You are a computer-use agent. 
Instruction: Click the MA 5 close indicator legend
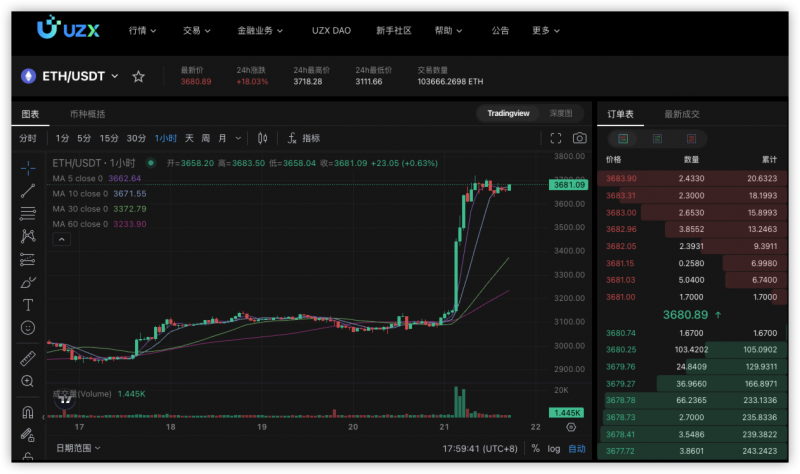tap(96, 178)
